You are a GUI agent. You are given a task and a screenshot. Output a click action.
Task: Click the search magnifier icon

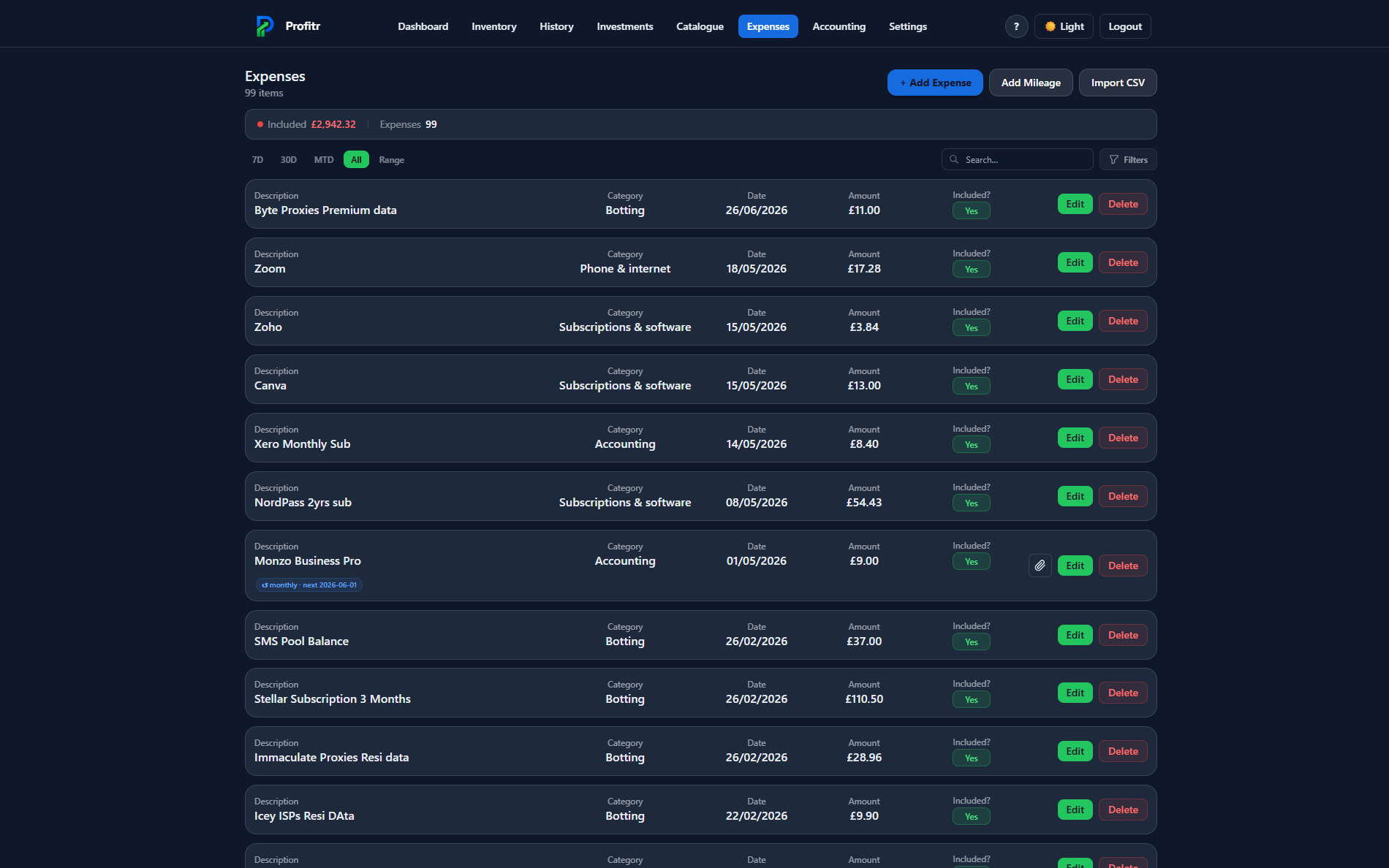click(954, 159)
